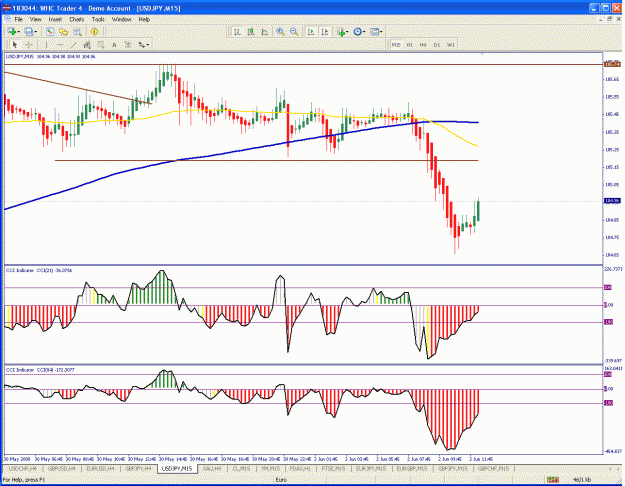
Task: Switch to CL,M15 chart tab
Action: click(x=241, y=469)
